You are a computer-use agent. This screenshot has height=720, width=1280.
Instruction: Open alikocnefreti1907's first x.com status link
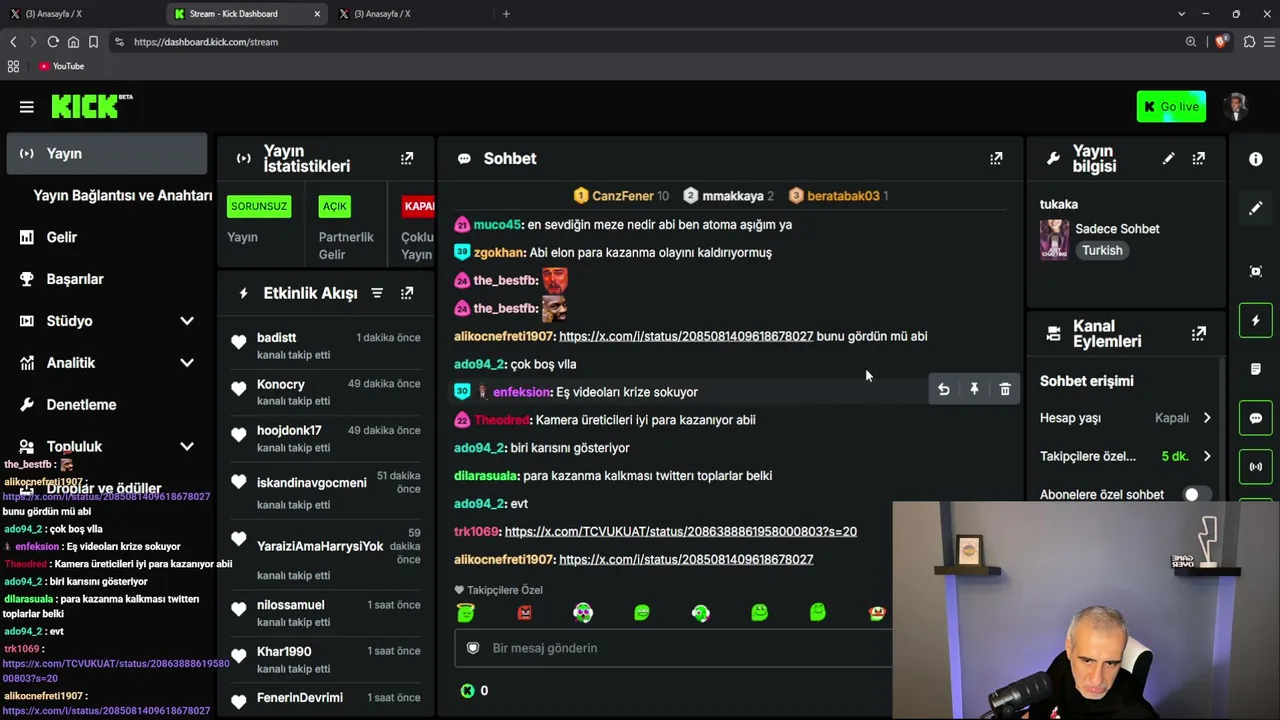point(686,336)
